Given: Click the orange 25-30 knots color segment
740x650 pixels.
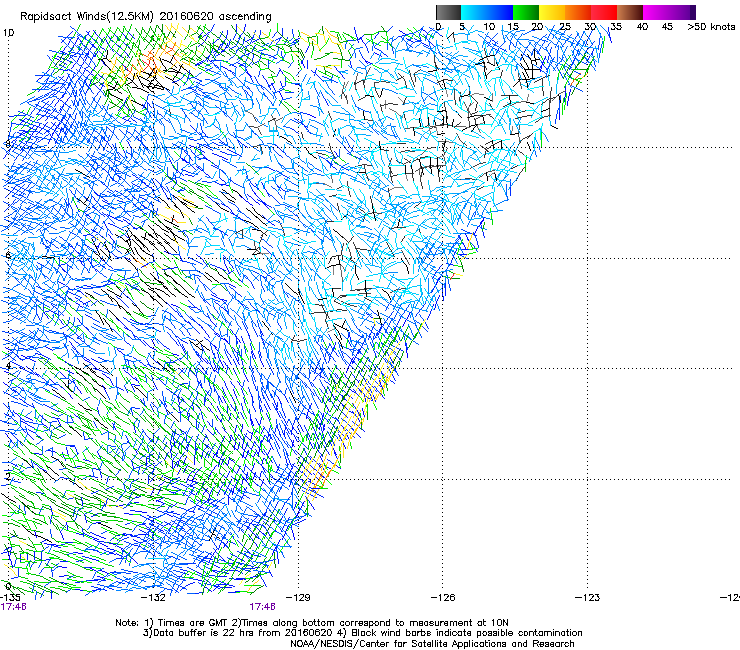Looking at the screenshot, I should [x=578, y=12].
